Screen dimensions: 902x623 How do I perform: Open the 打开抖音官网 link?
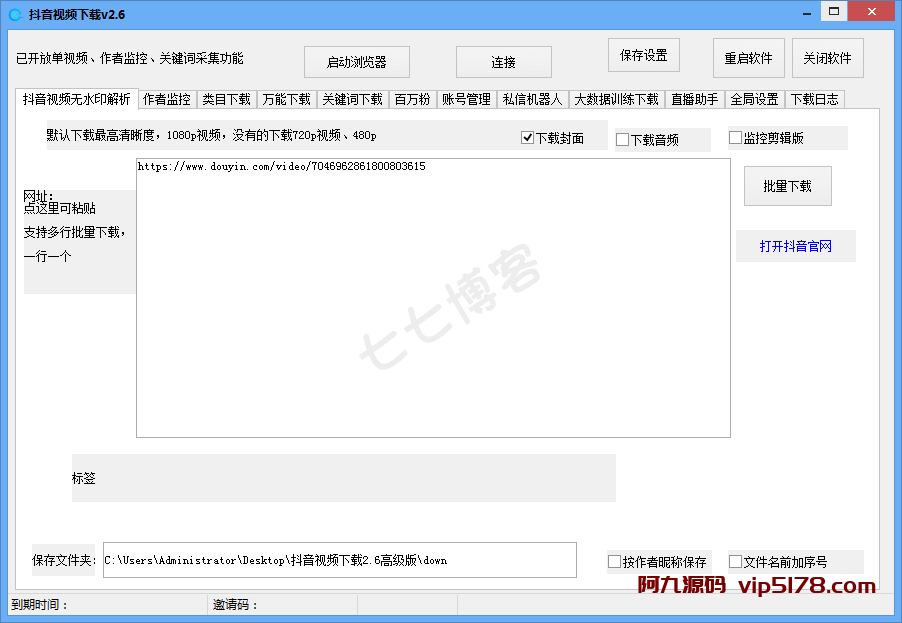[x=796, y=246]
